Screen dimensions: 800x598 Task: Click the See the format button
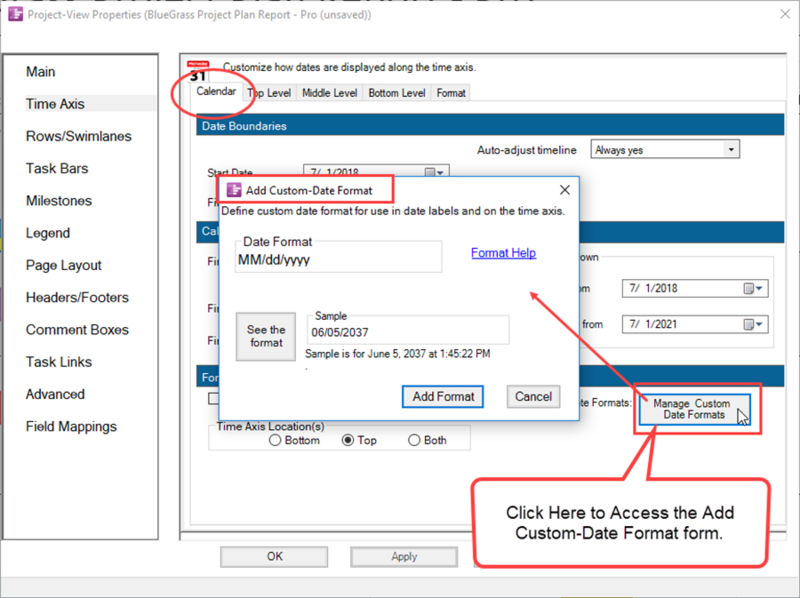click(x=266, y=336)
